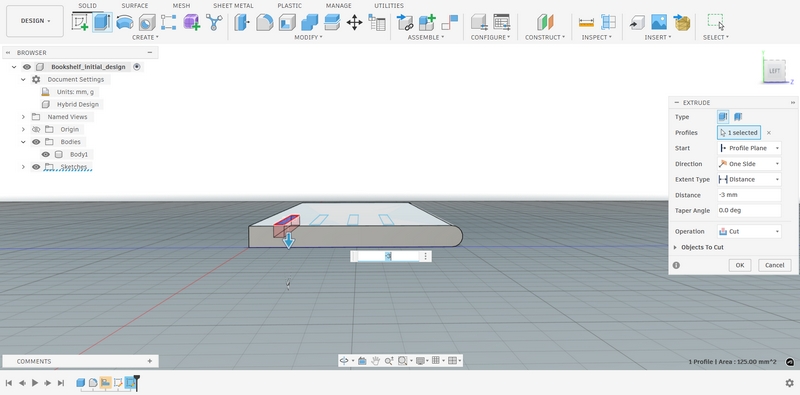Open the Extent Type dropdown
This screenshot has width=800, height=395.
[749, 180]
